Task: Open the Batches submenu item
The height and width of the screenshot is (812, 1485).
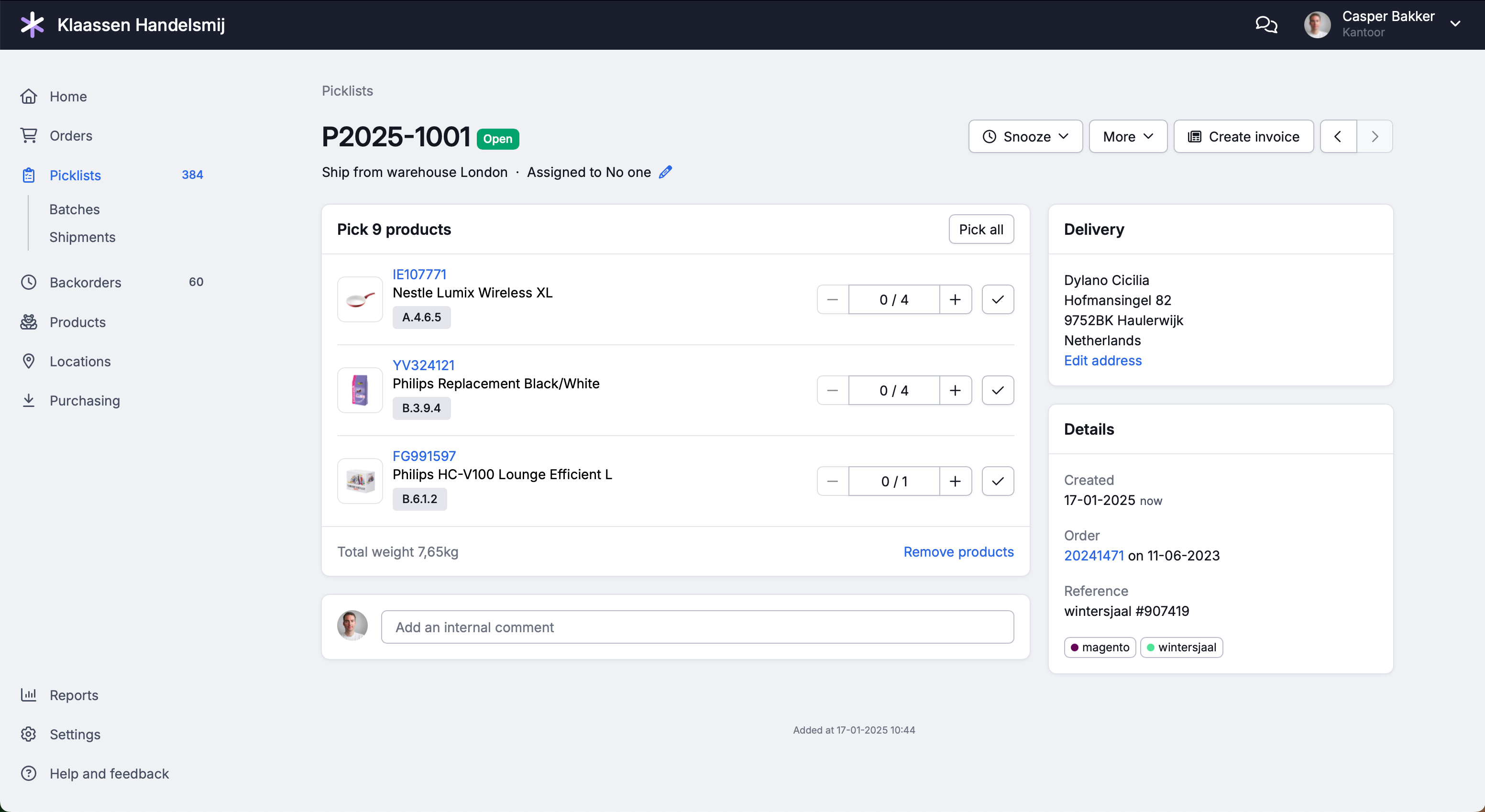Action: point(74,209)
